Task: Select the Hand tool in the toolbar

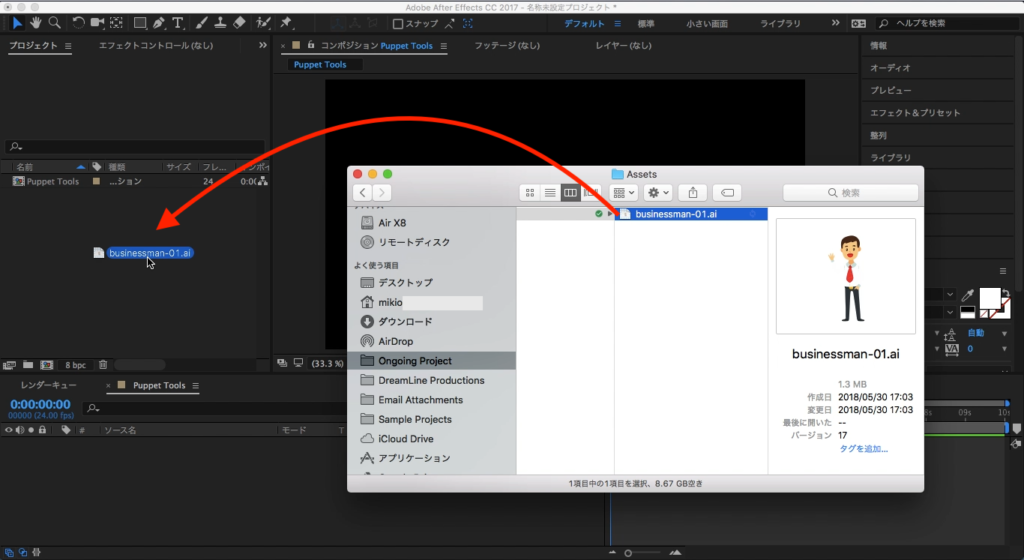Action: click(x=36, y=22)
